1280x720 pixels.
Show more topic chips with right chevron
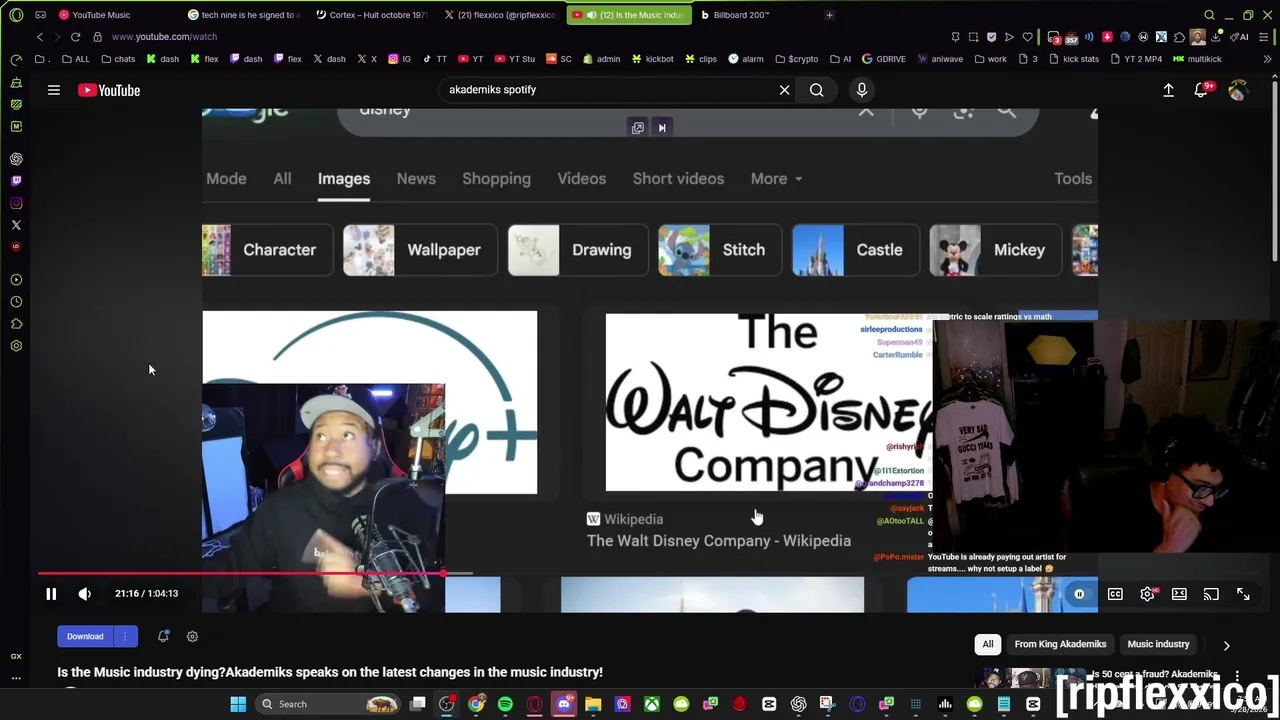point(1226,645)
